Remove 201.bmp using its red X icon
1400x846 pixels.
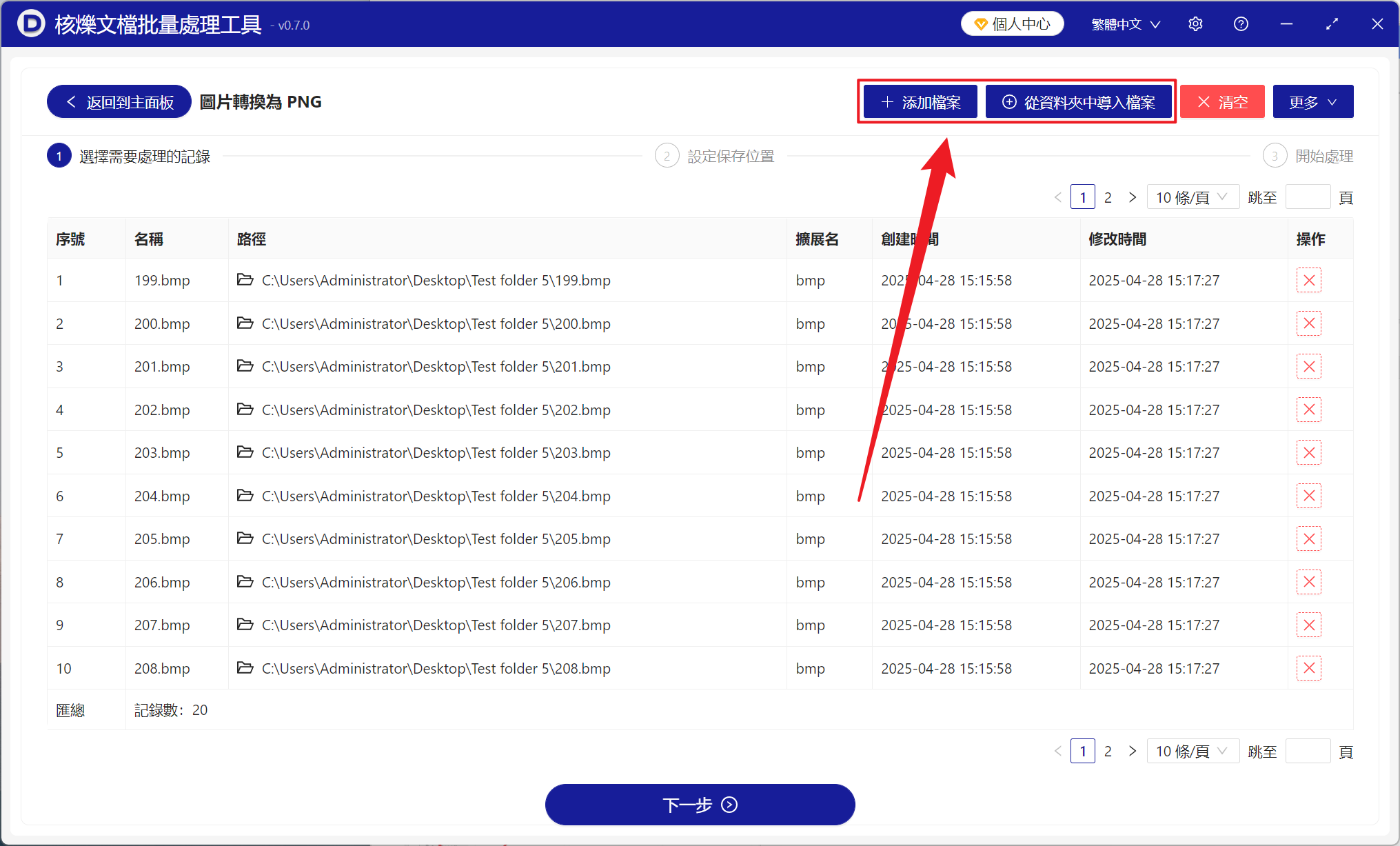tap(1308, 366)
